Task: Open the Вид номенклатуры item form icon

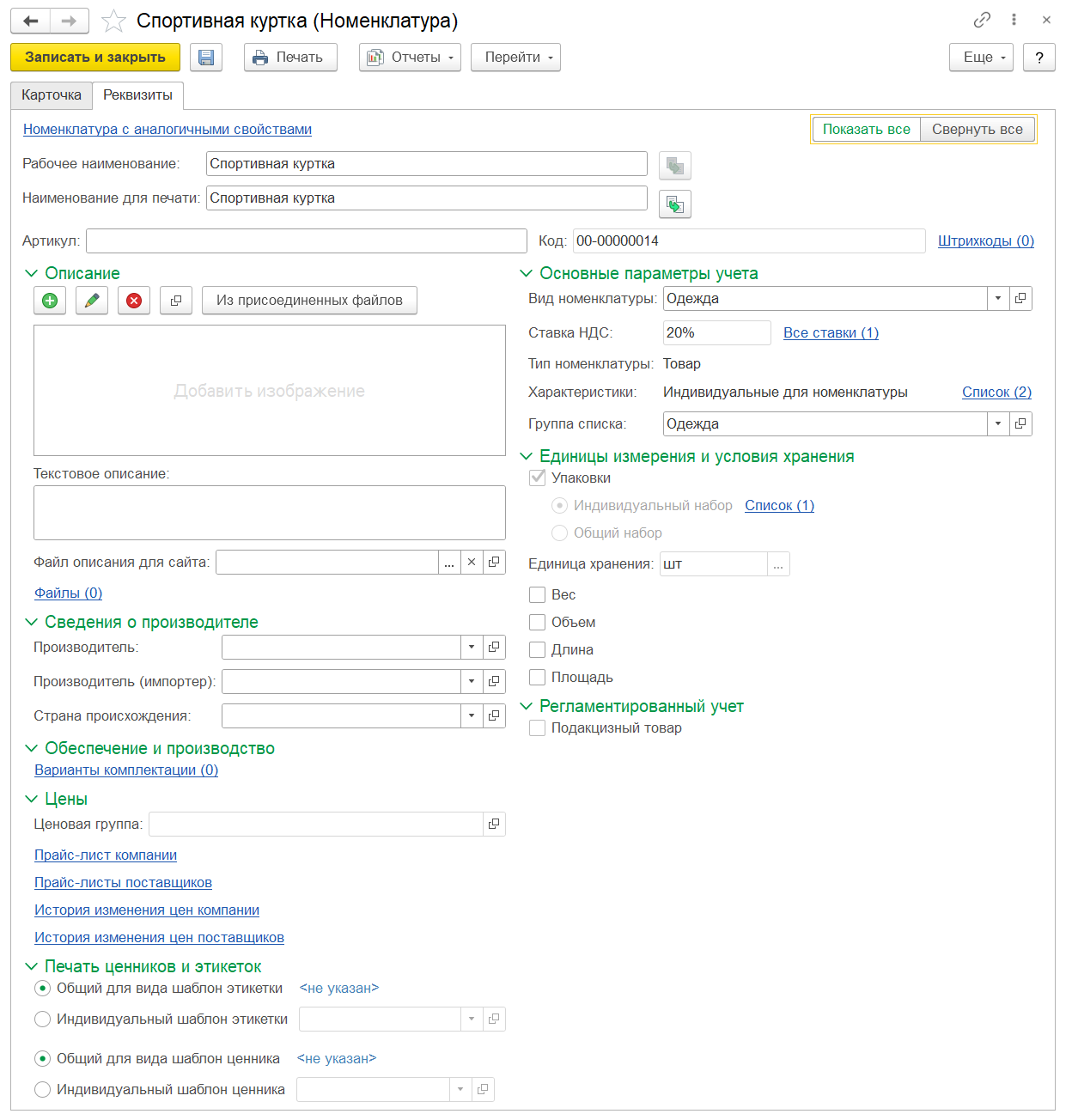Action: pyautogui.click(x=1020, y=299)
